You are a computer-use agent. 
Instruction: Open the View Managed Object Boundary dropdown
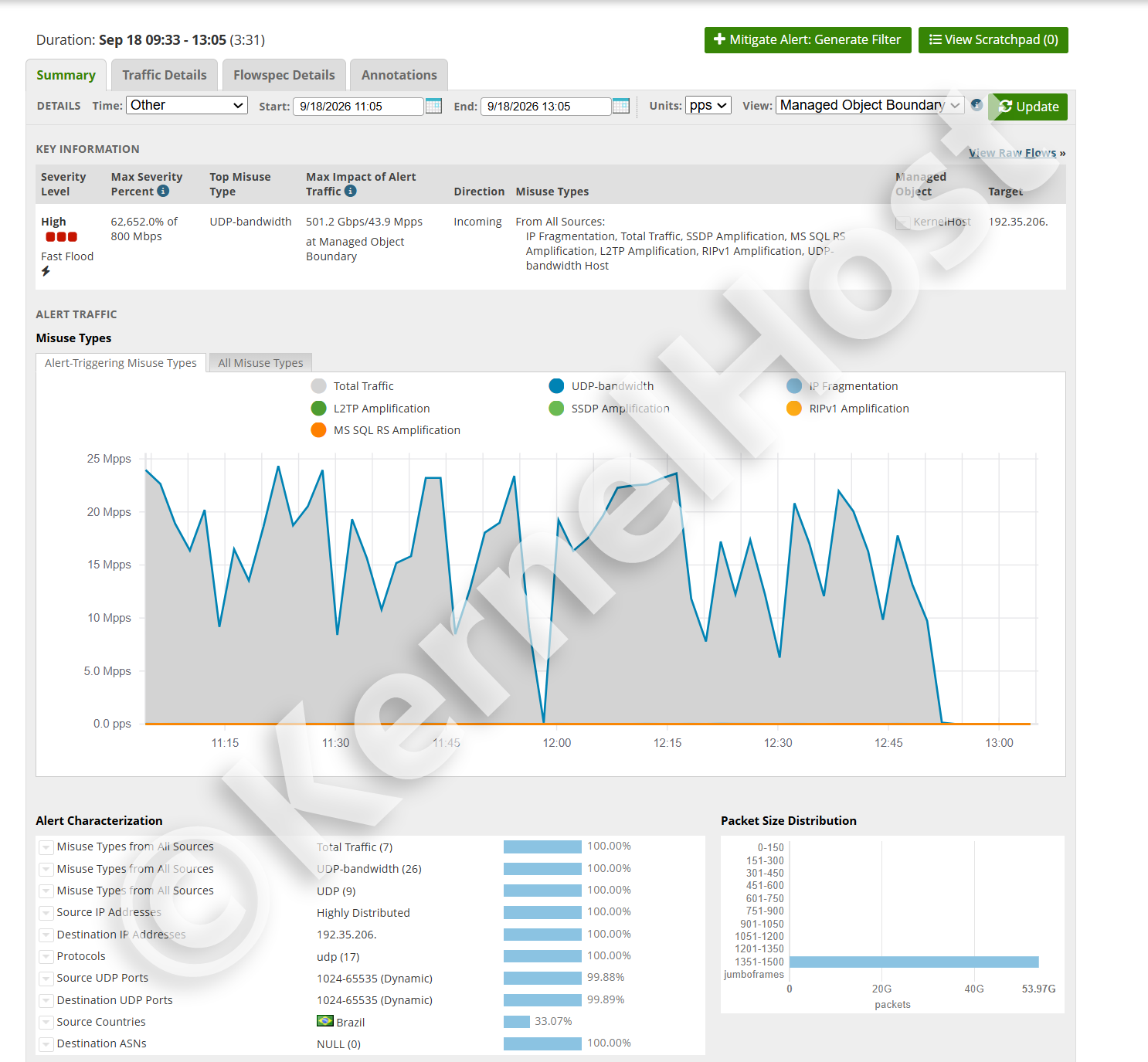click(x=870, y=105)
